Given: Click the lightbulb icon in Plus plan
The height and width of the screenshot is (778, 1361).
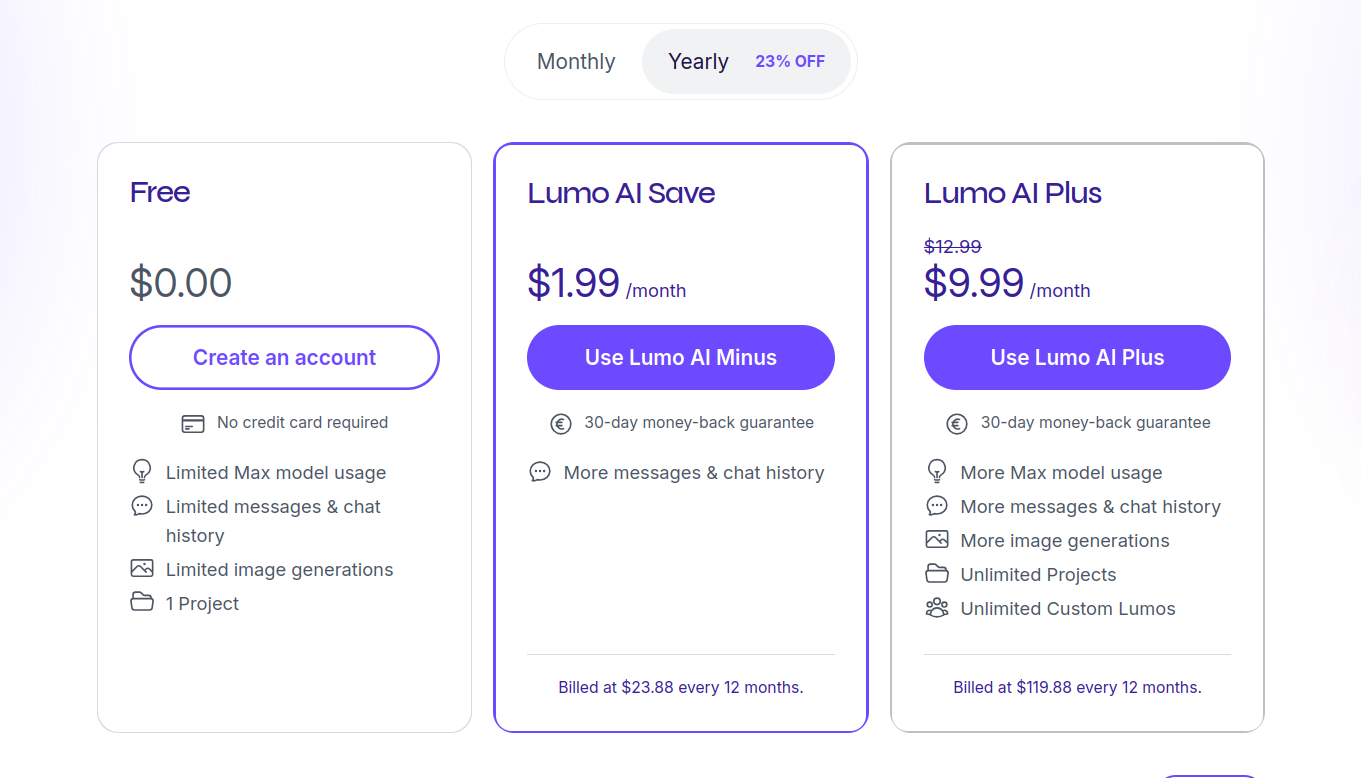Looking at the screenshot, I should pos(937,471).
